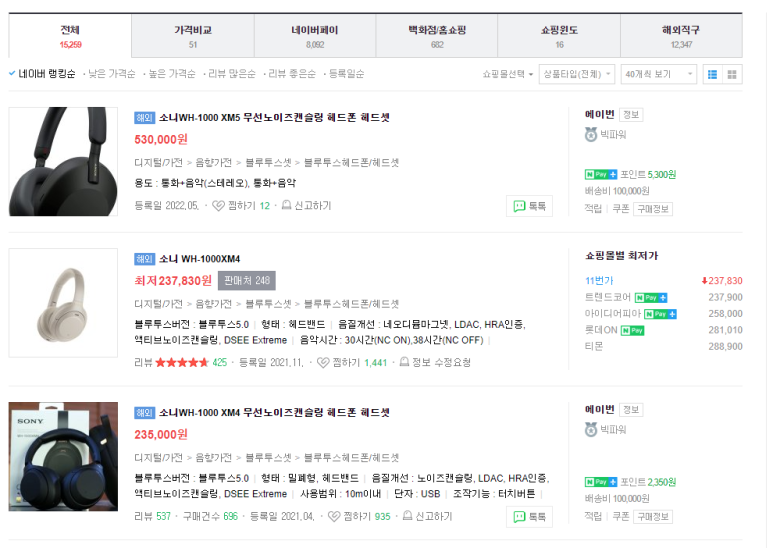Click 구매정보 button in third seller box
773x548 pixels.
click(653, 516)
